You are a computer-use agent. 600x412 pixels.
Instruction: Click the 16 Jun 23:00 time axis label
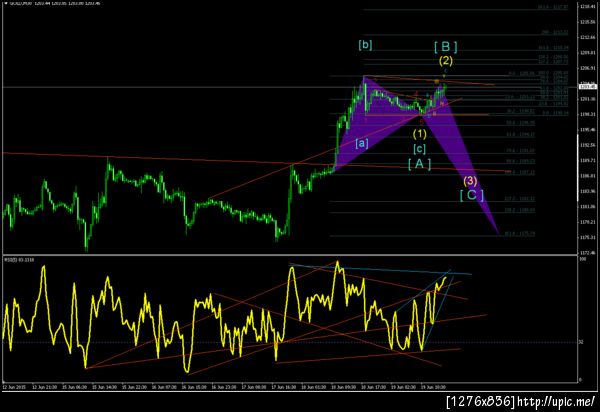point(224,387)
